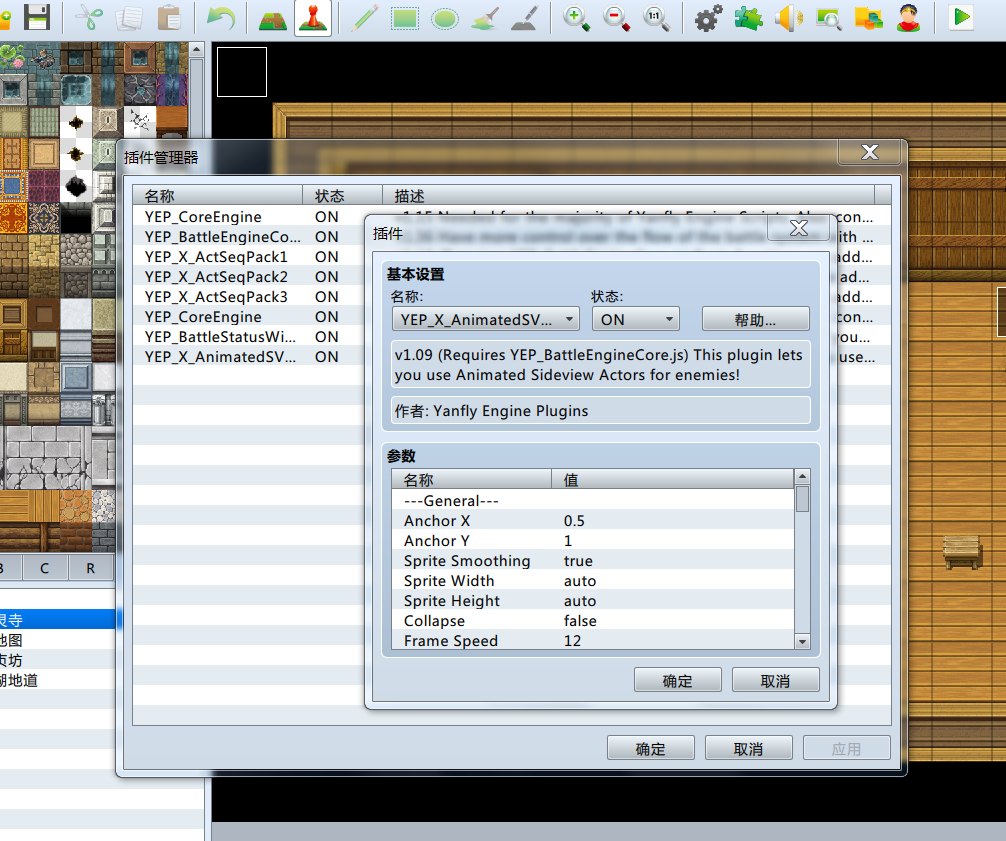Reset map to actual size 1:1
The width and height of the screenshot is (1006, 841).
pyautogui.click(x=656, y=17)
